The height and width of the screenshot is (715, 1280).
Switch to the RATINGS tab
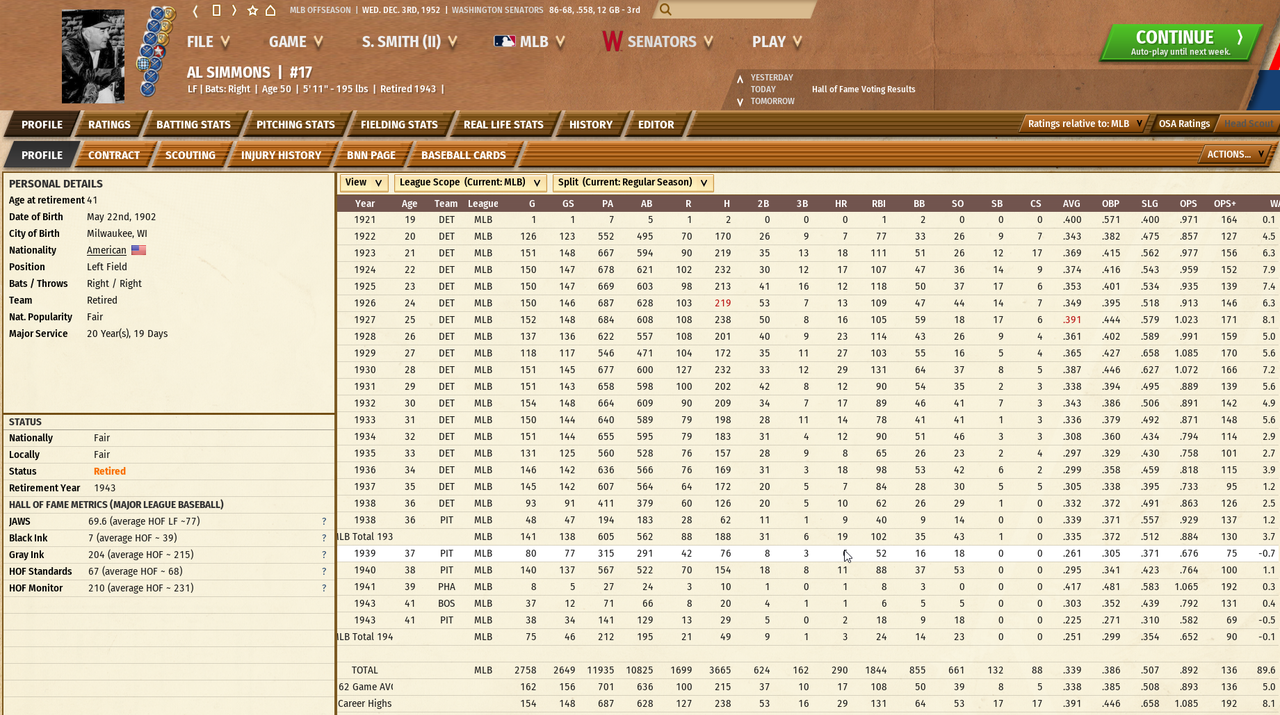pyautogui.click(x=109, y=125)
